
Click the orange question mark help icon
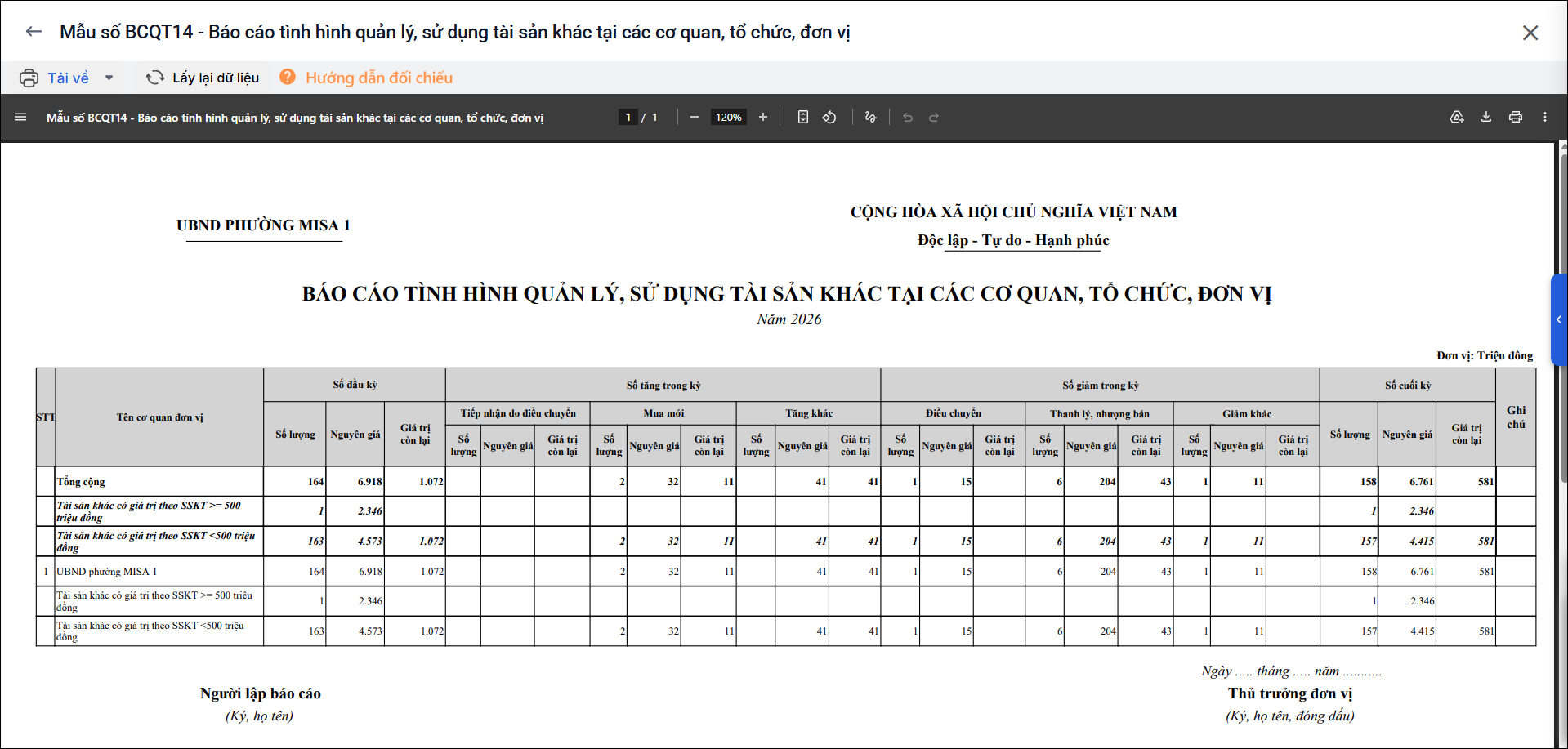click(x=288, y=77)
